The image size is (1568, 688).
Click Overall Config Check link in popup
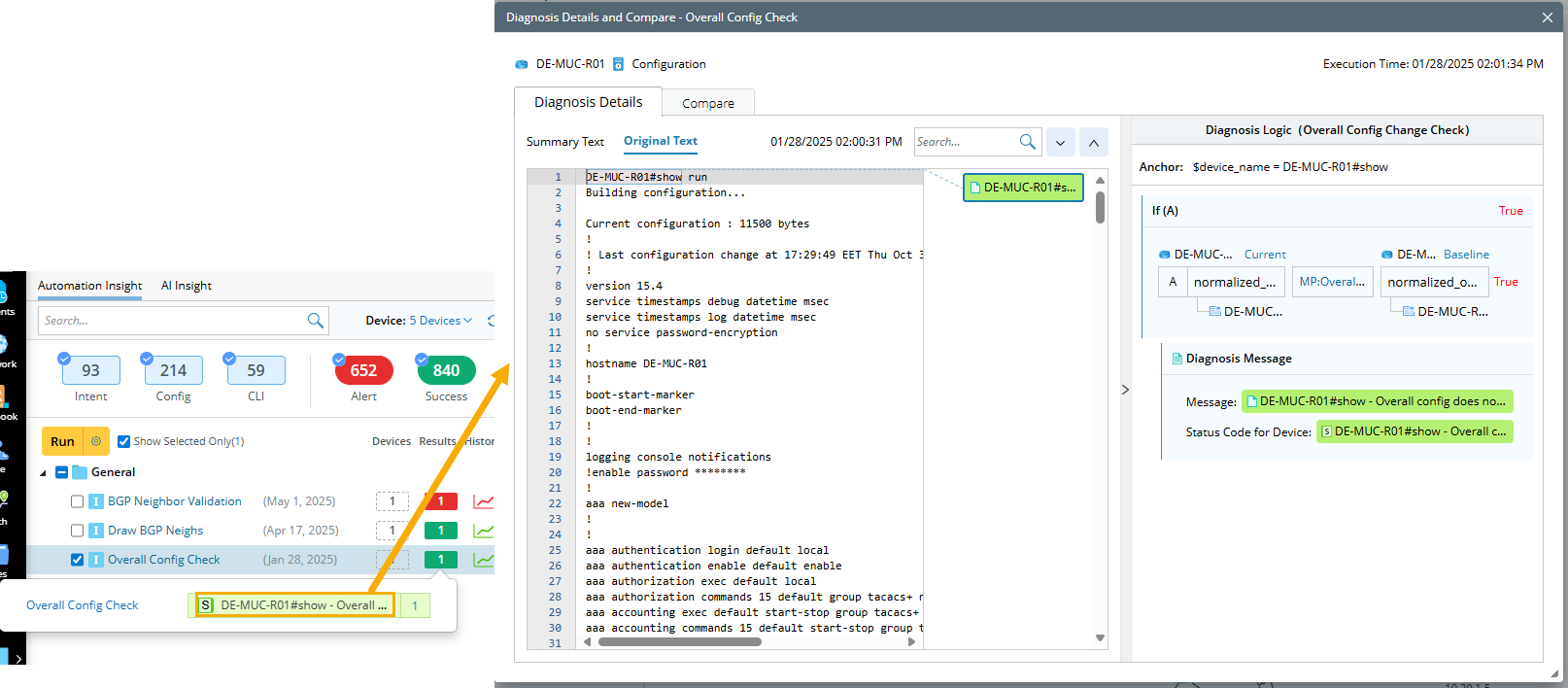click(x=83, y=605)
